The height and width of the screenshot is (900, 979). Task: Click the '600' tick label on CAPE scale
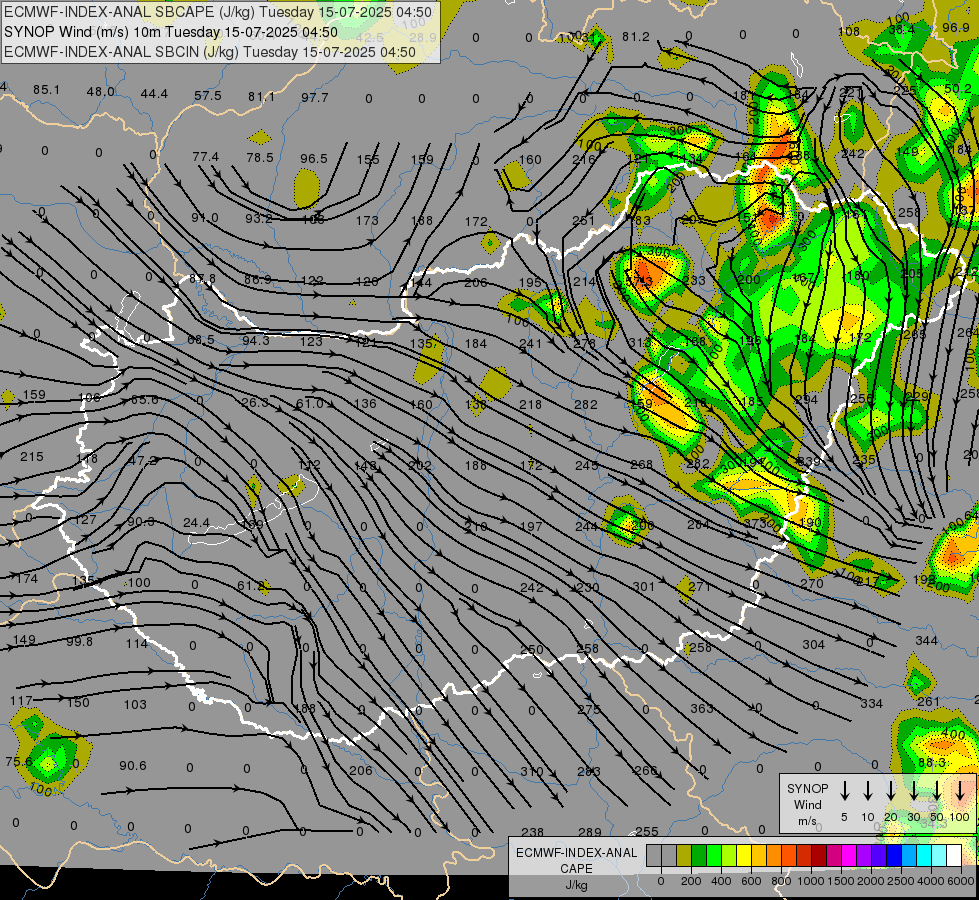click(x=751, y=881)
